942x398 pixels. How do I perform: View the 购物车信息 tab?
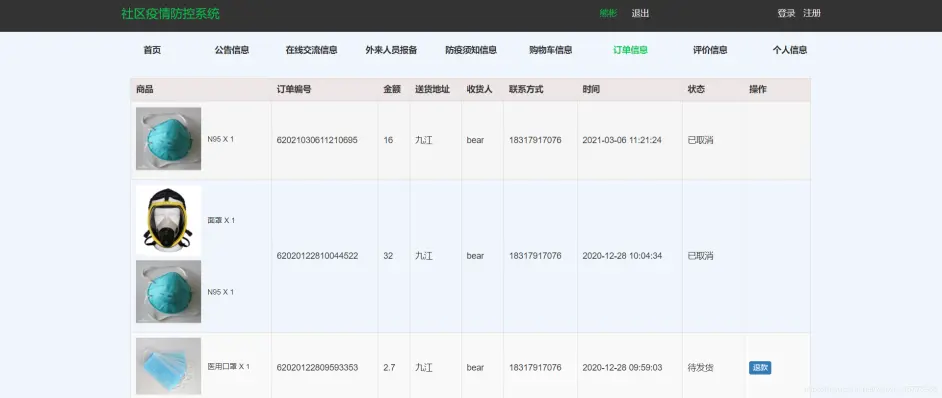(x=550, y=50)
